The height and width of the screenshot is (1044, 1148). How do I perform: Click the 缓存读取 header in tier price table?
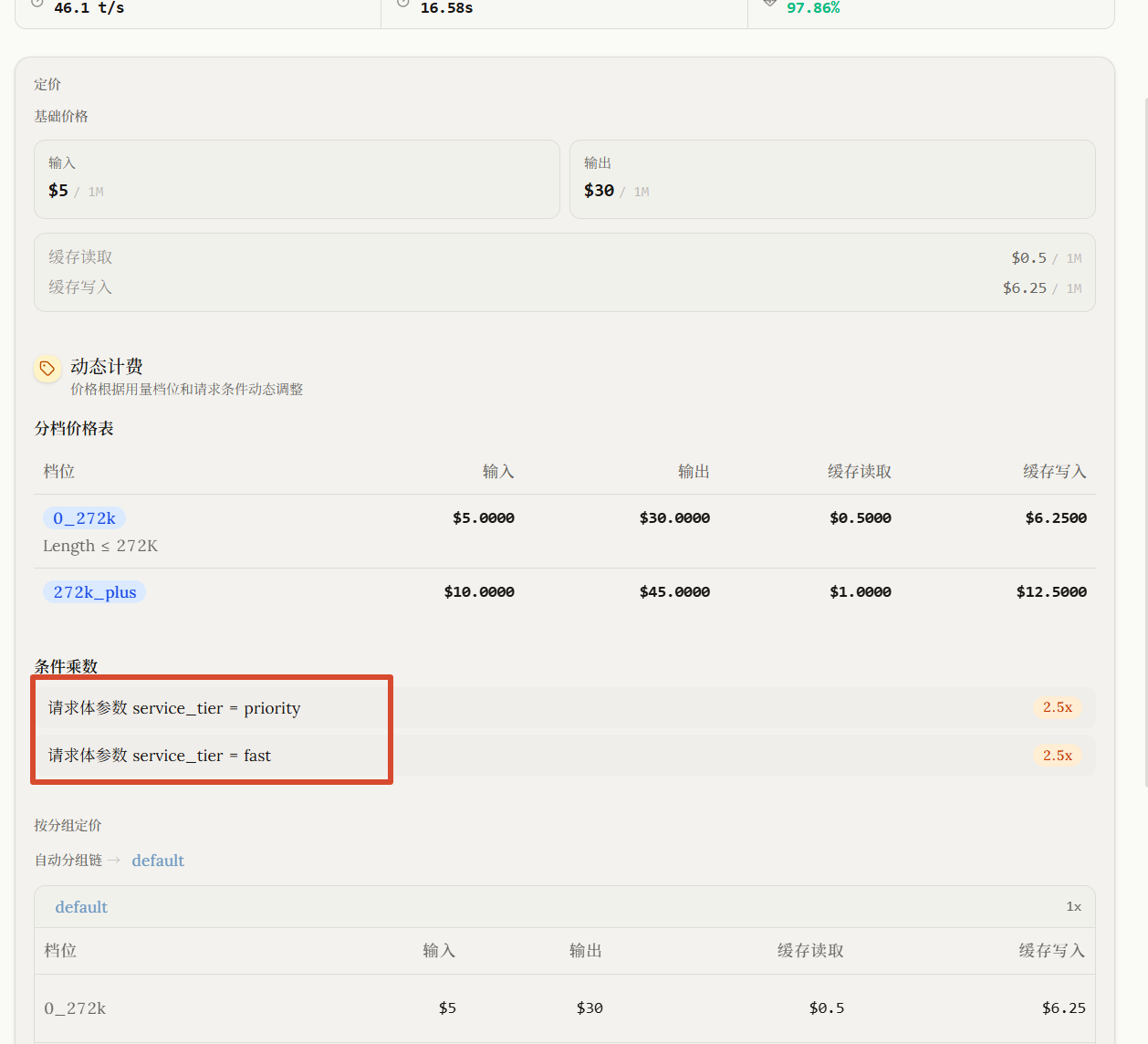tap(860, 472)
